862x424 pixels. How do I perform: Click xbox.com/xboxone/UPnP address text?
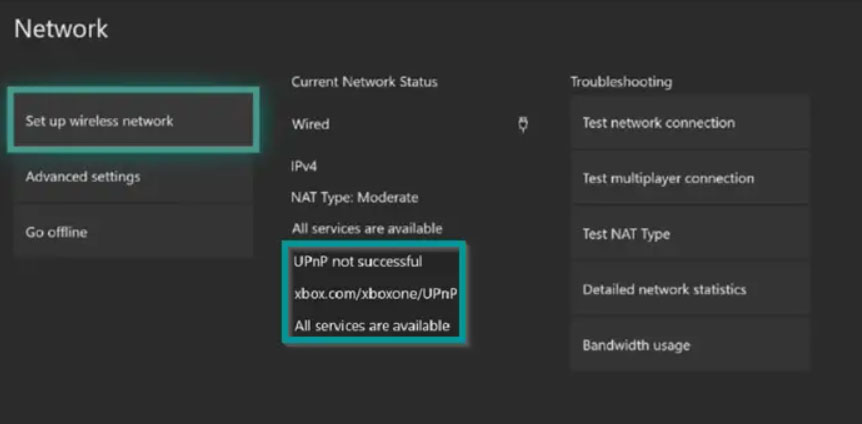pos(375,294)
